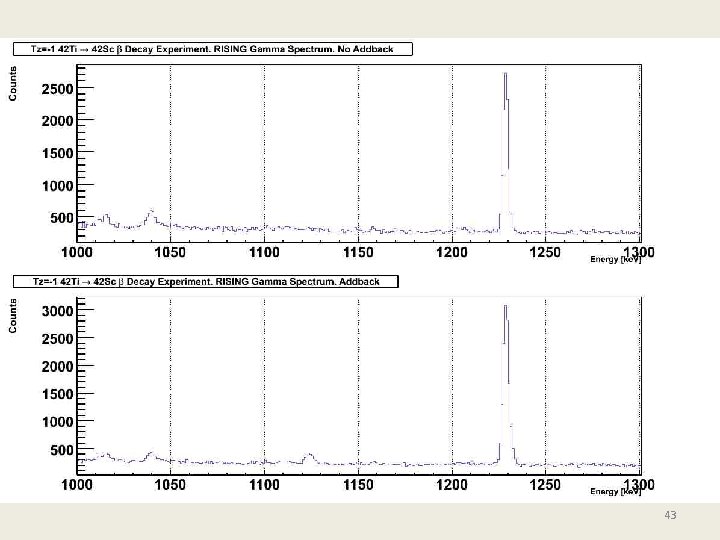Screen dimensions: 720x540
Task: Click the Counts axis title of top plot
Action: [13, 84]
